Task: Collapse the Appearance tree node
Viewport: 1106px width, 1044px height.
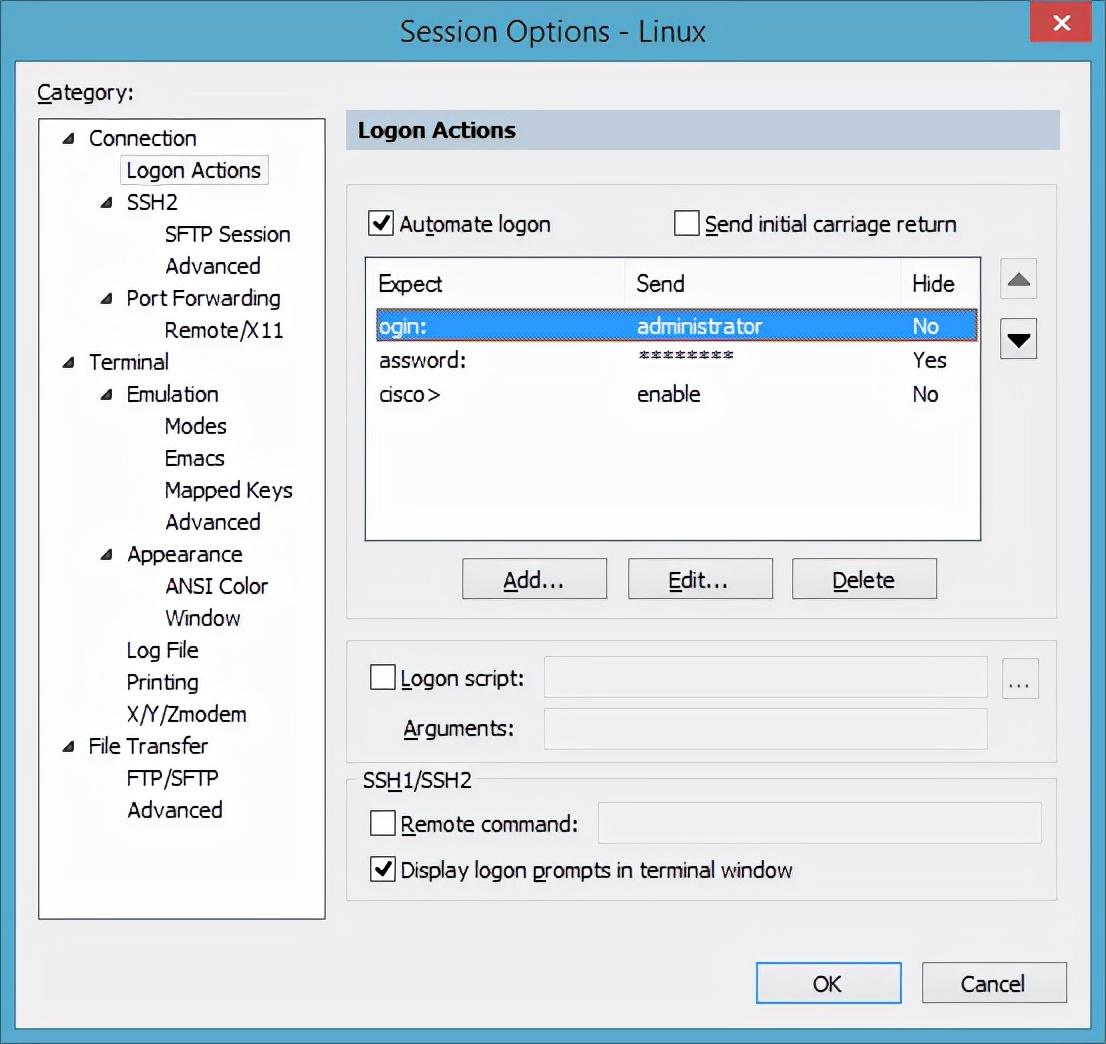Action: point(107,554)
